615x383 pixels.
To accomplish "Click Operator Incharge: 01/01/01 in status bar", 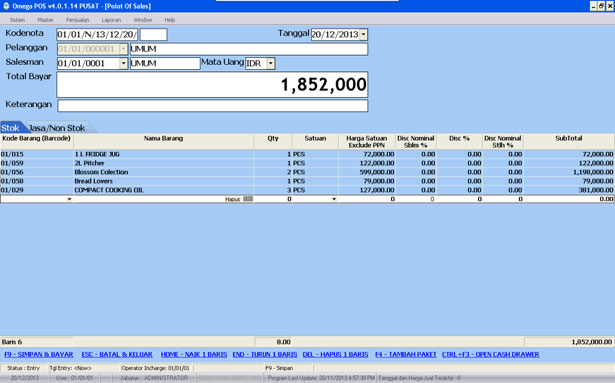I will pos(155,368).
